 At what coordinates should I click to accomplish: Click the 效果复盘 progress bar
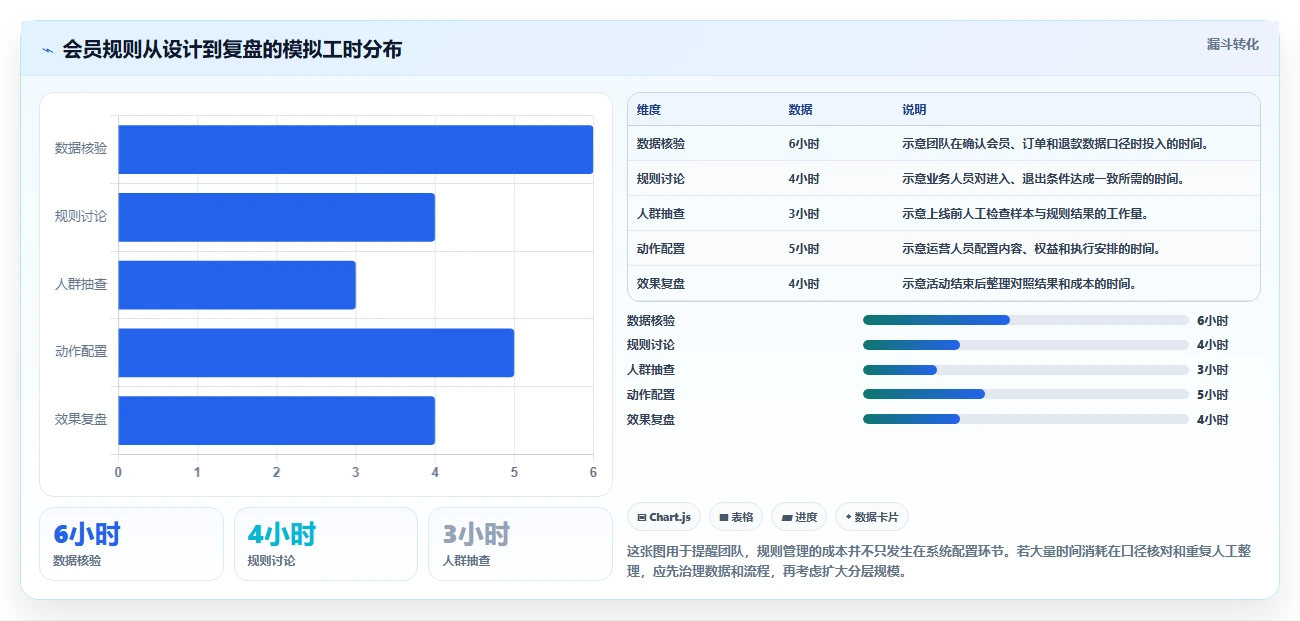pyautogui.click(x=1025, y=420)
